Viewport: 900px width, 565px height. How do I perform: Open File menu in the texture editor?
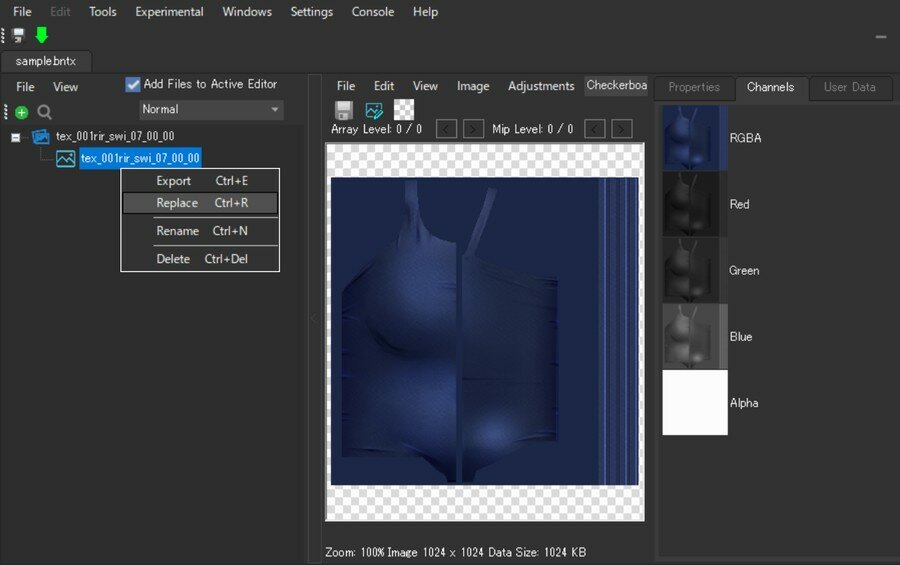coord(346,86)
